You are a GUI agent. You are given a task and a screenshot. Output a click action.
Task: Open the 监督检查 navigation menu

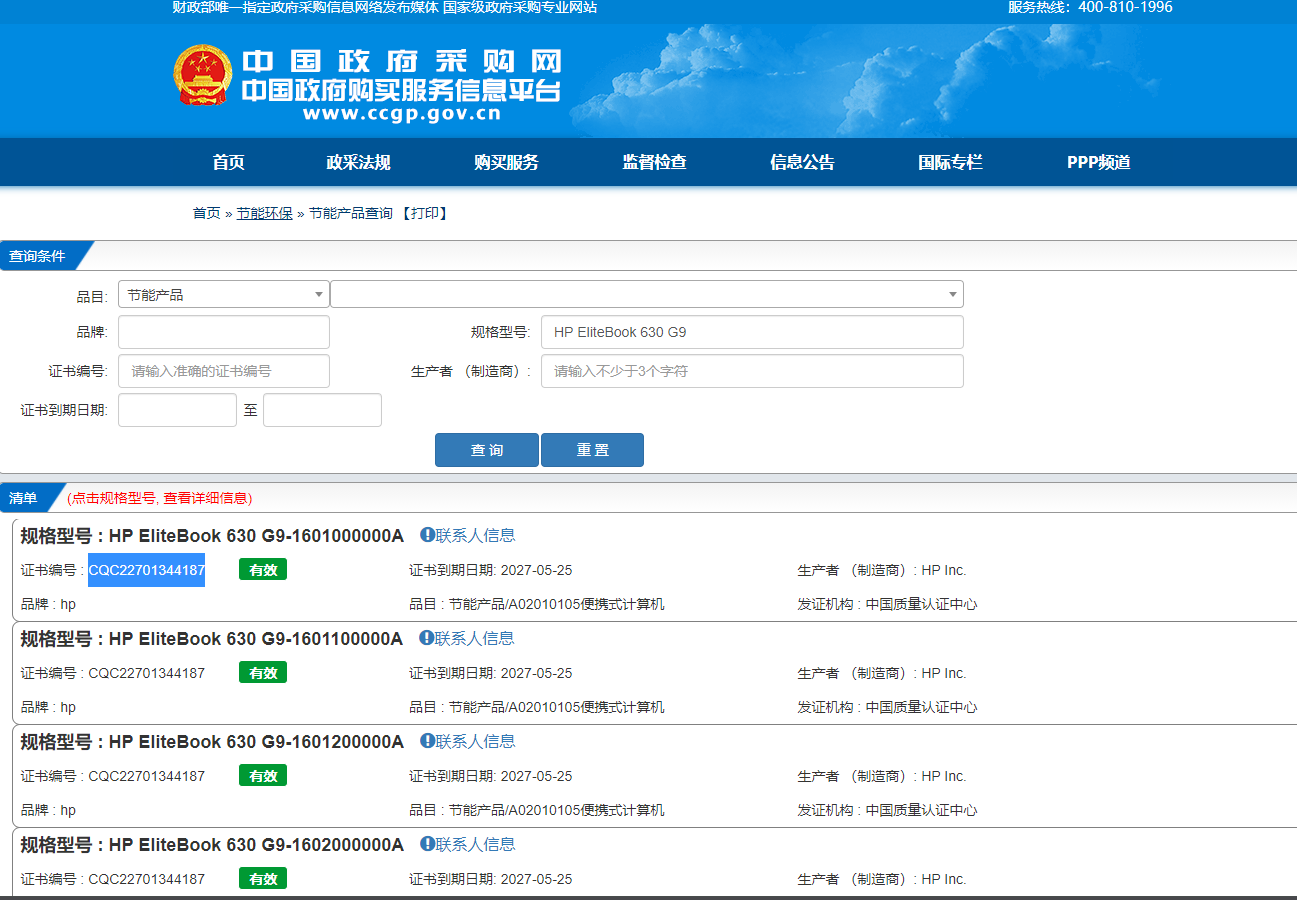[654, 162]
